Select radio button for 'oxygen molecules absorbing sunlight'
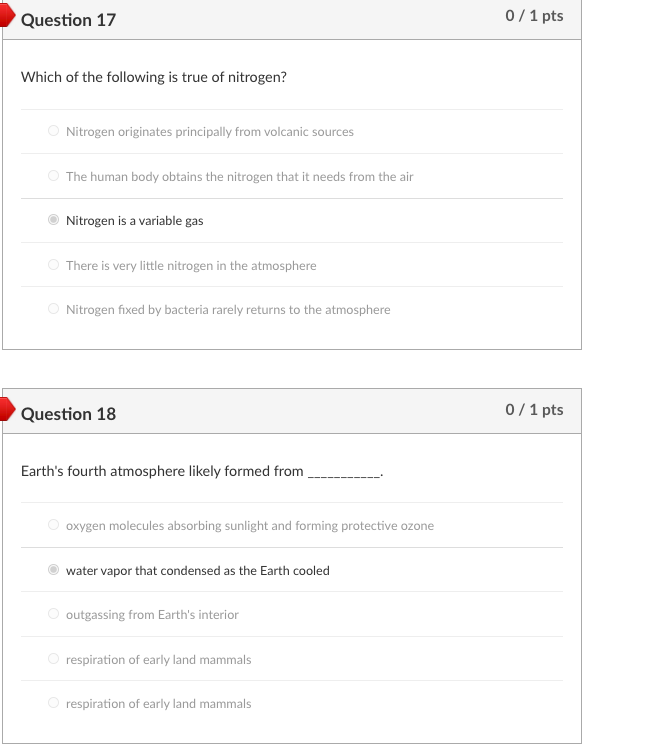 tap(53, 525)
